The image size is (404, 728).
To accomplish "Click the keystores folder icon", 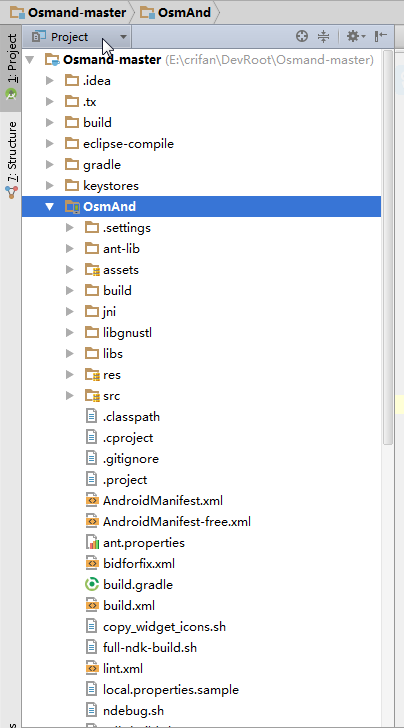I will [72, 186].
